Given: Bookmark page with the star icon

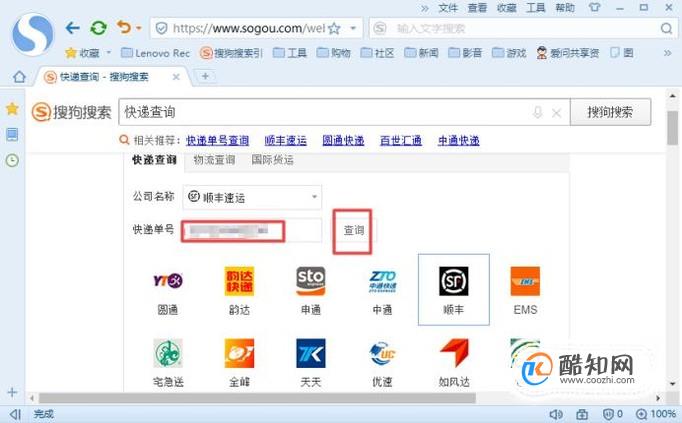Looking at the screenshot, I should click(x=334, y=29).
